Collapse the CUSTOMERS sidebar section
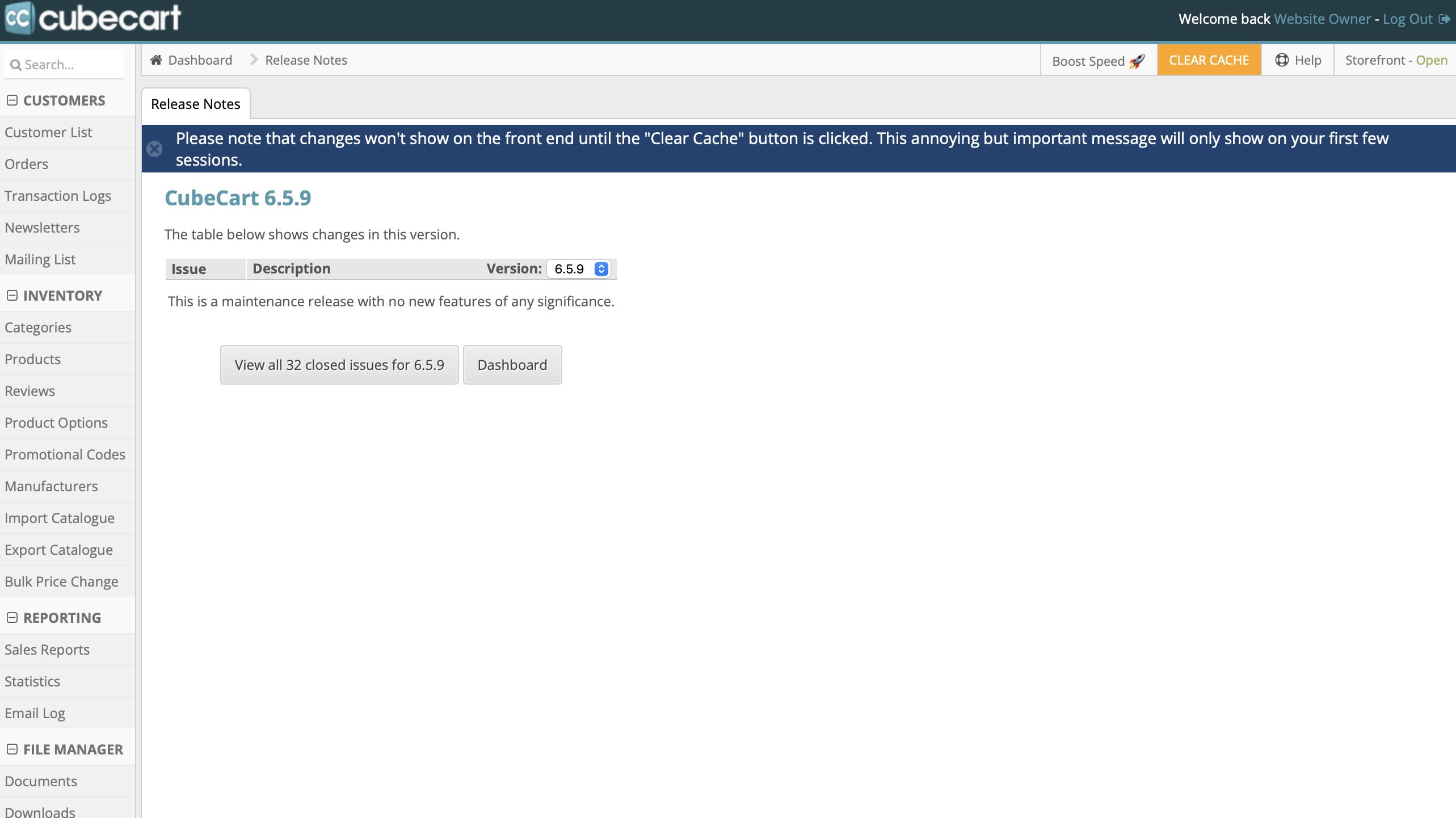Viewport: 1456px width, 818px height. pos(12,100)
